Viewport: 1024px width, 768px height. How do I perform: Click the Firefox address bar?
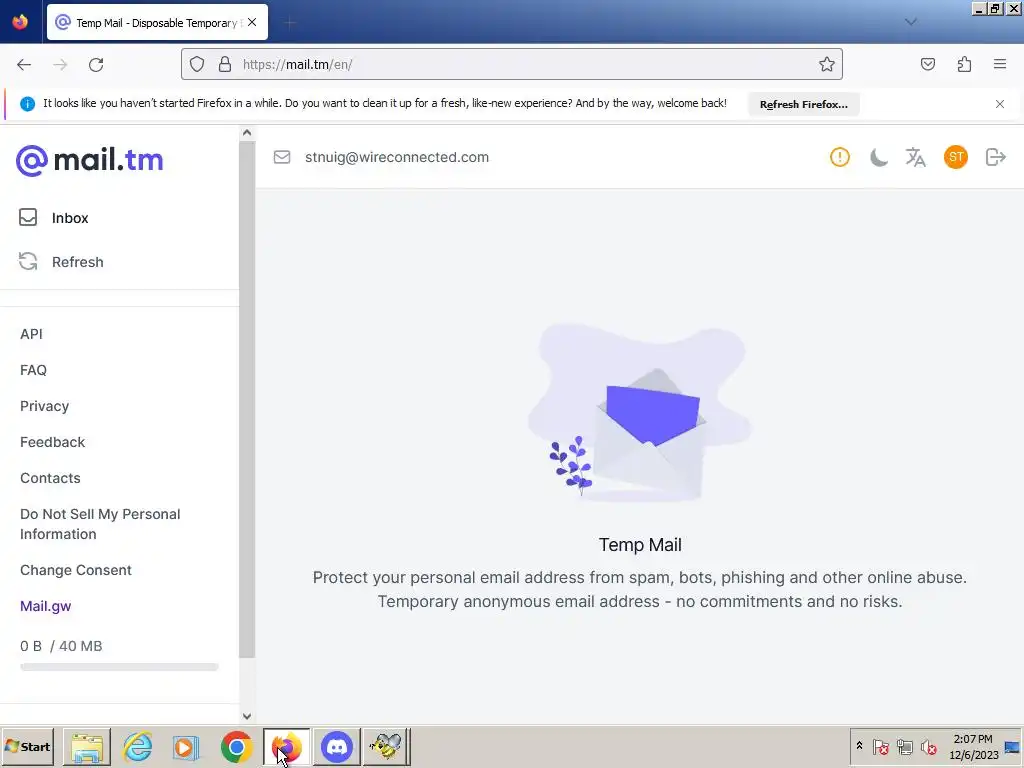pos(511,64)
